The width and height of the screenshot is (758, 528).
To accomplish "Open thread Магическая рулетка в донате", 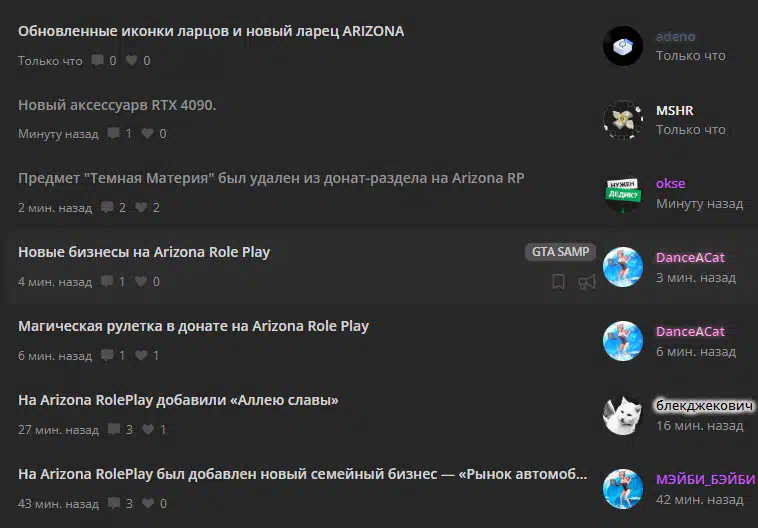I will click(x=193, y=326).
